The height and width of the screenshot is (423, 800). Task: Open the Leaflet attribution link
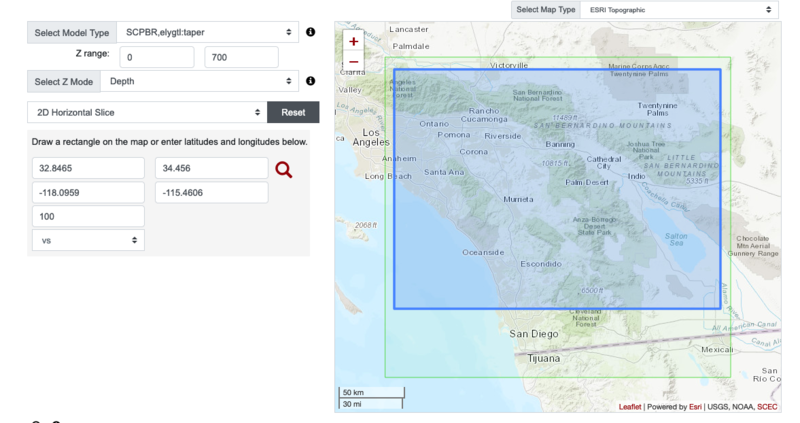click(630, 407)
